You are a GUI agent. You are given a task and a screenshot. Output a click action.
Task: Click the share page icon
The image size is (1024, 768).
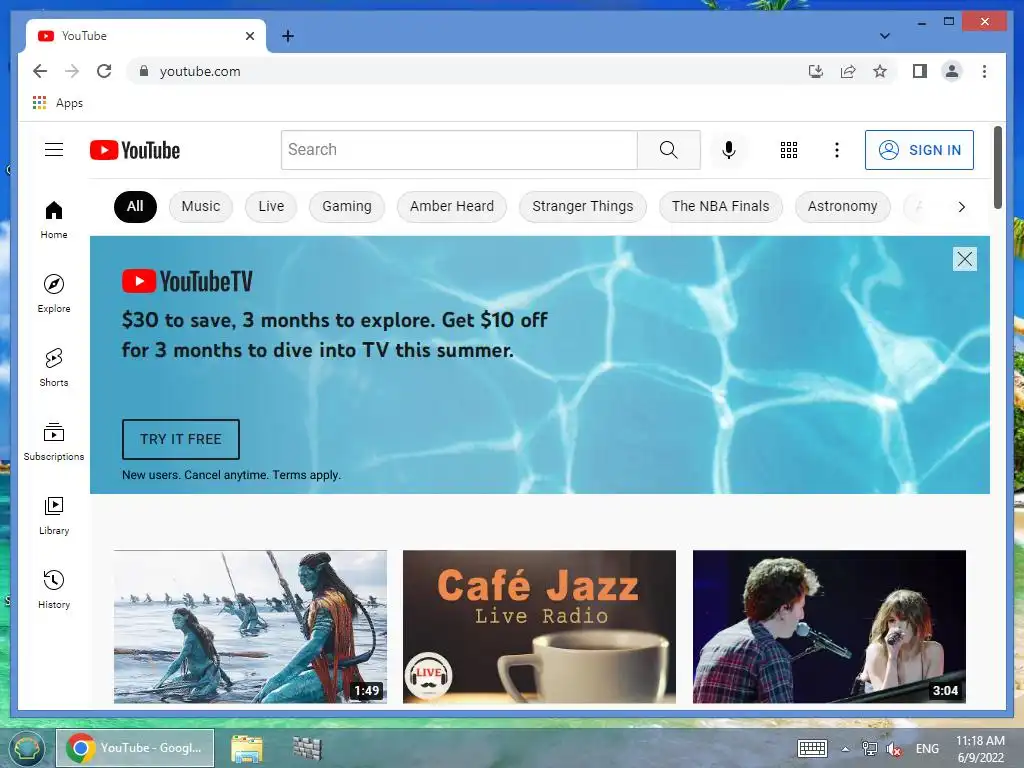click(848, 71)
